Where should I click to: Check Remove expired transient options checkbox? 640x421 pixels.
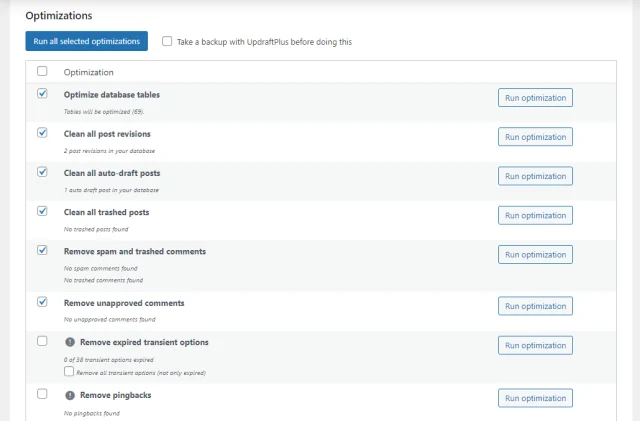[x=42, y=341]
